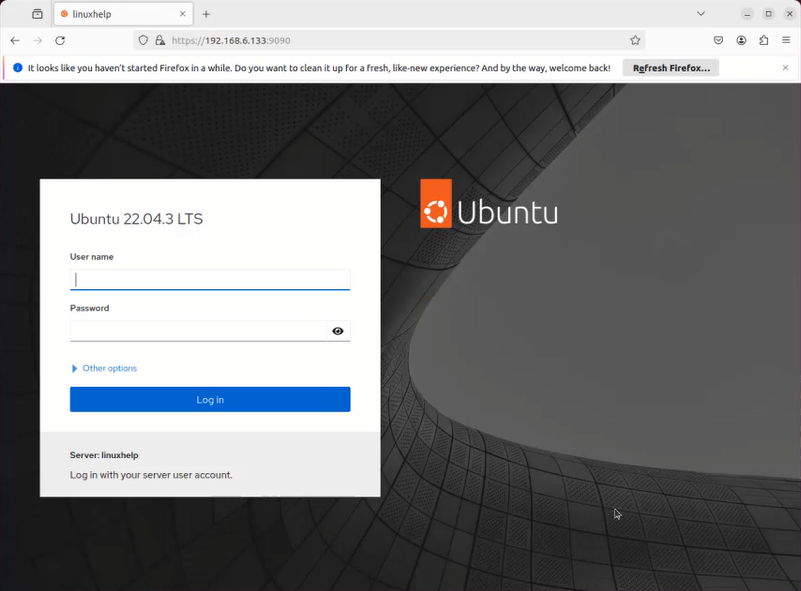The height and width of the screenshot is (591, 801).
Task: Maximize the Firefox window
Action: [x=768, y=14]
